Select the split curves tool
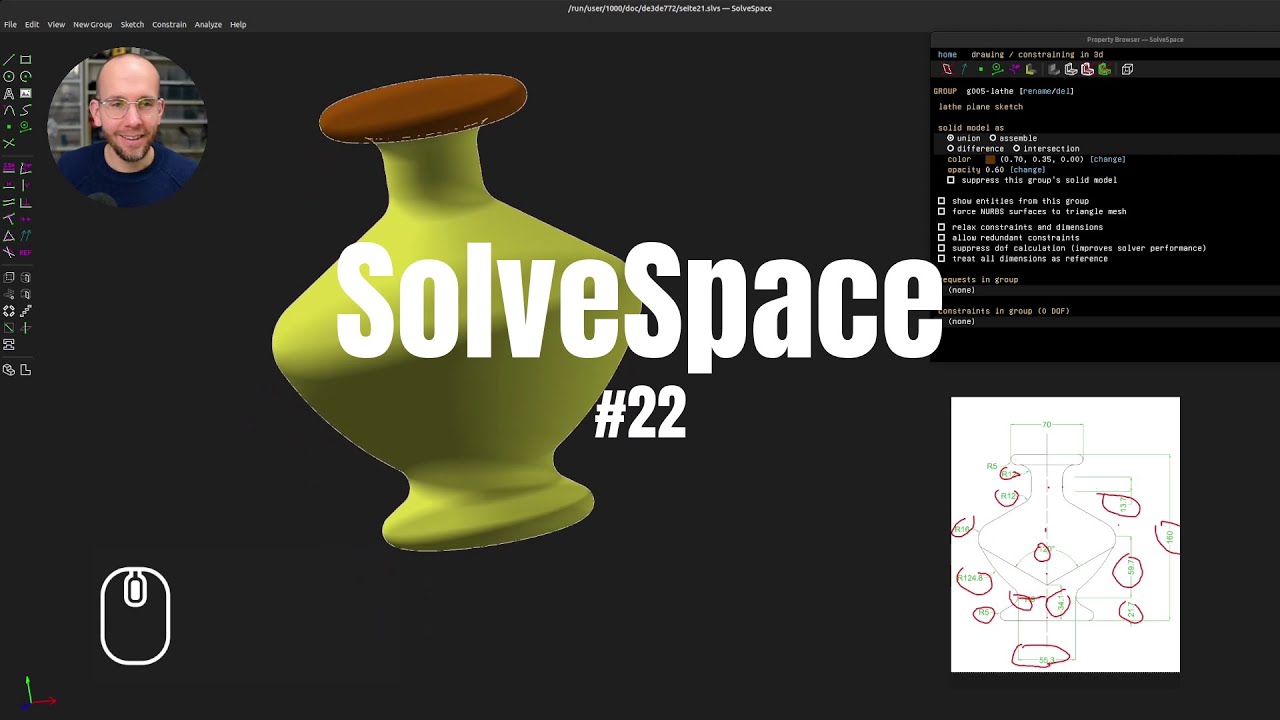 [9, 143]
